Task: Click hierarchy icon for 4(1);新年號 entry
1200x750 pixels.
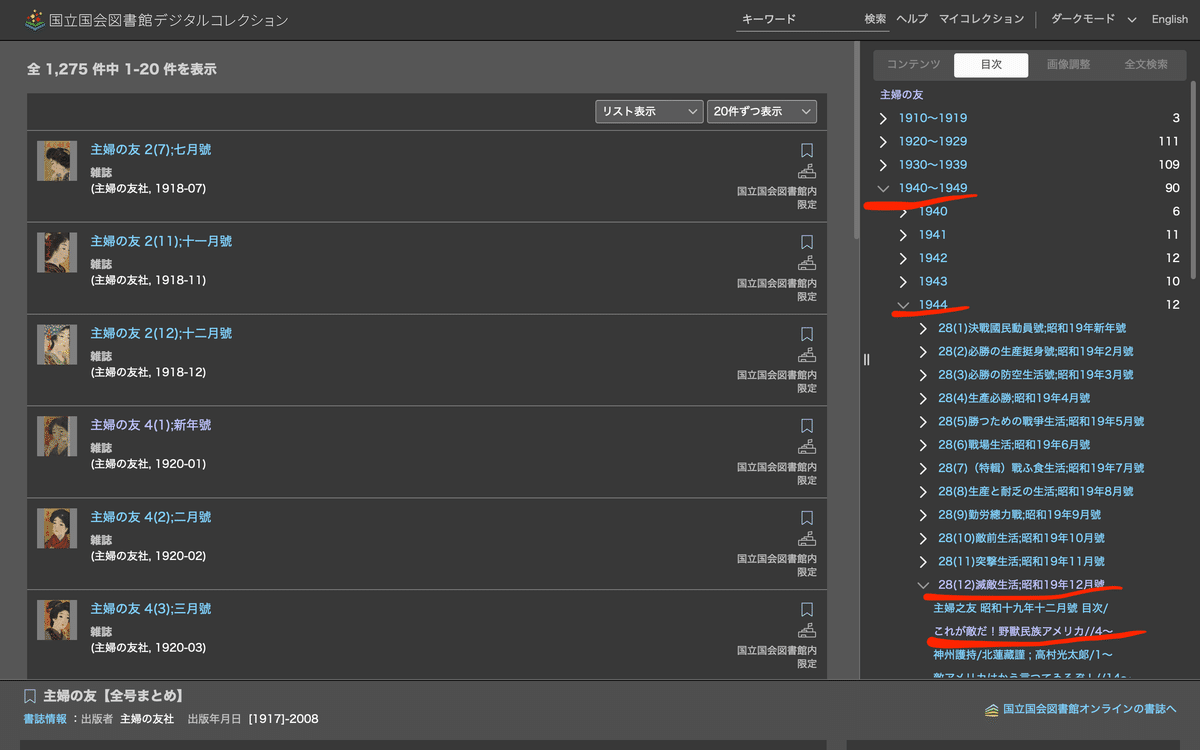Action: point(807,448)
